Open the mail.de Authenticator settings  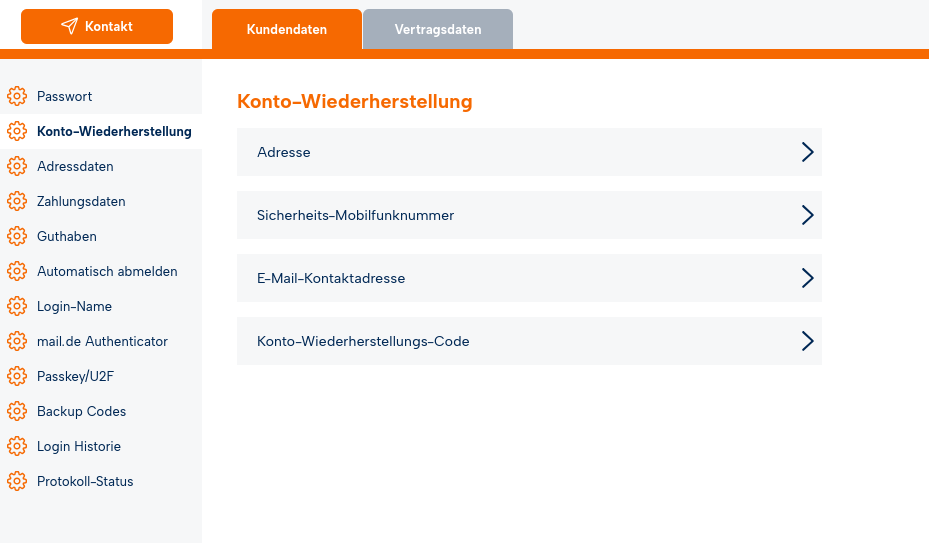tap(102, 341)
